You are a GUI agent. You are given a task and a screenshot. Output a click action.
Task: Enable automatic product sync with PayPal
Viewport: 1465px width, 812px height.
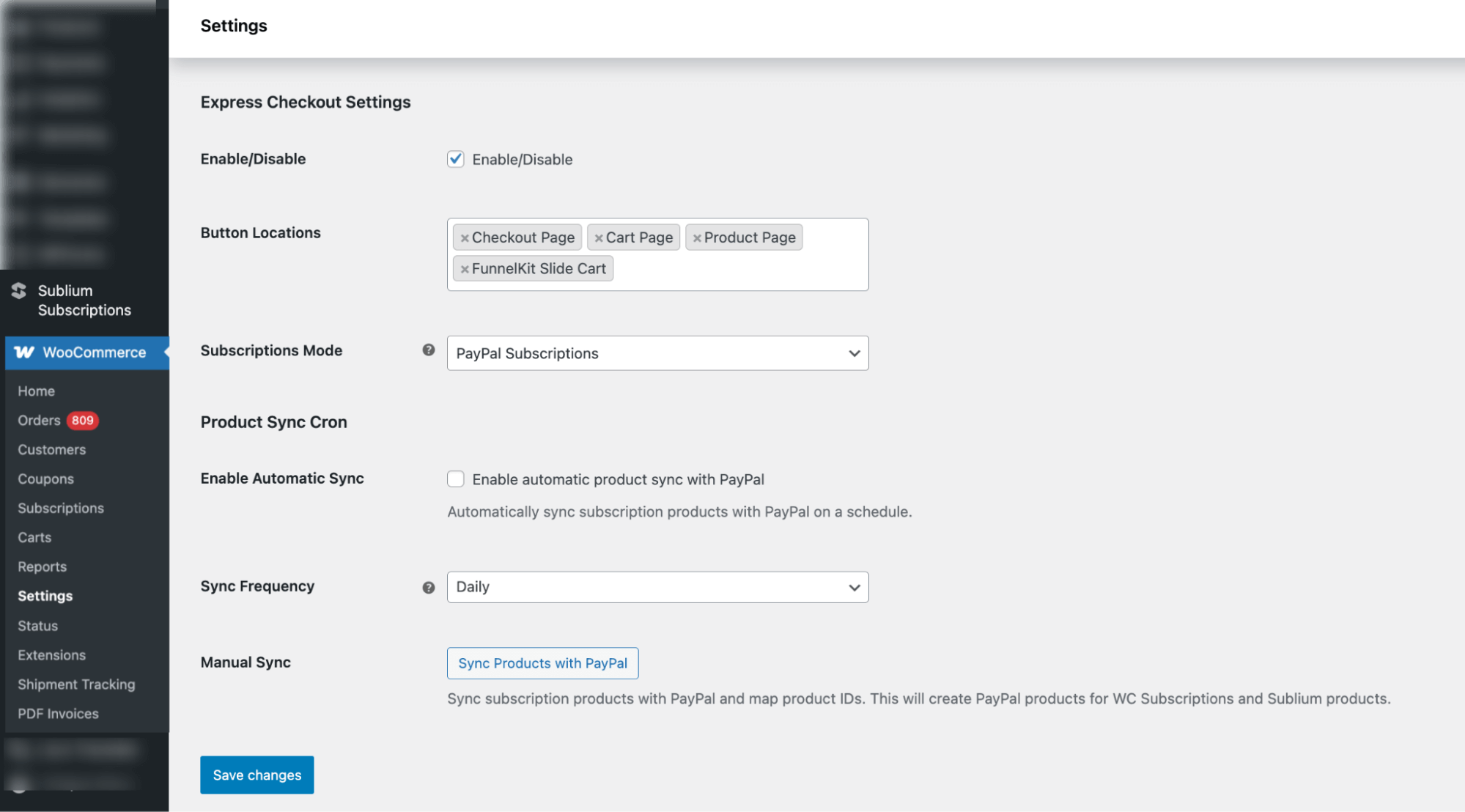coord(455,479)
